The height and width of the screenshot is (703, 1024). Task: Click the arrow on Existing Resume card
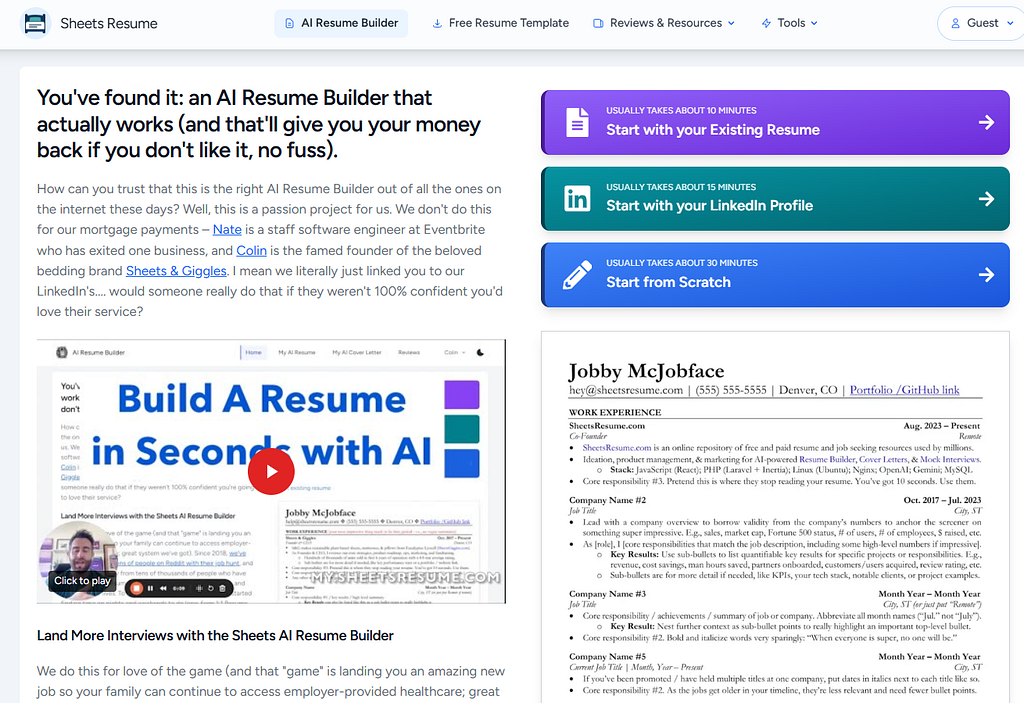986,122
